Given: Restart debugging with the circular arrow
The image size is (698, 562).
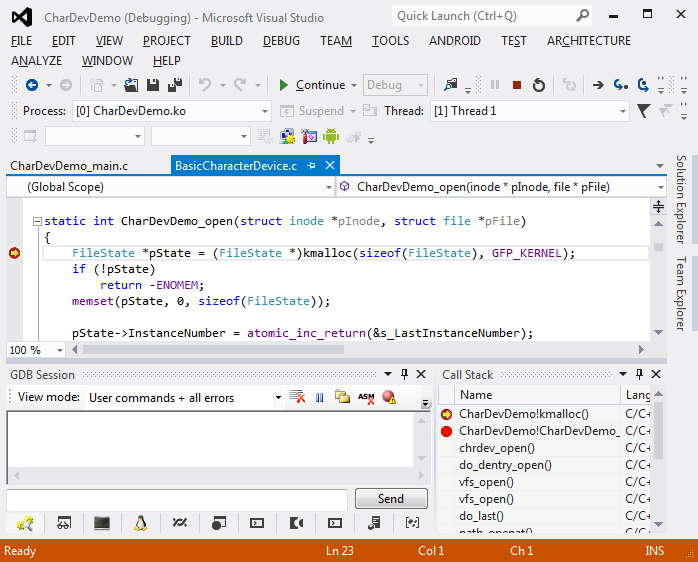Looking at the screenshot, I should [x=539, y=85].
